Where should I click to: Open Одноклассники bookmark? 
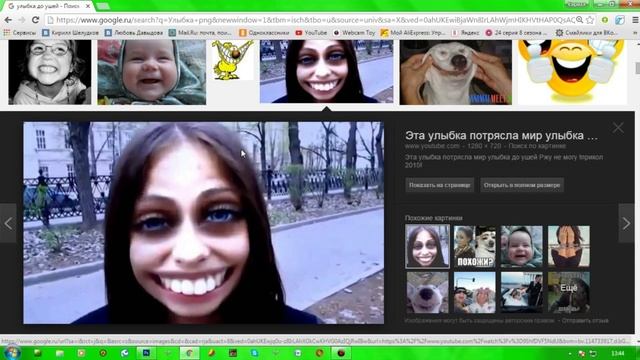point(263,32)
